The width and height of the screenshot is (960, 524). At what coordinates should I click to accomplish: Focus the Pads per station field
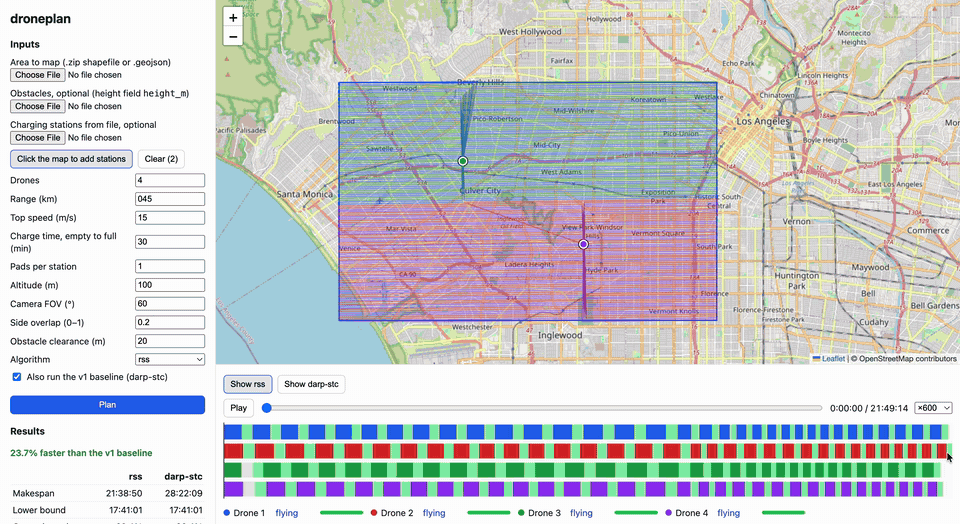170,266
